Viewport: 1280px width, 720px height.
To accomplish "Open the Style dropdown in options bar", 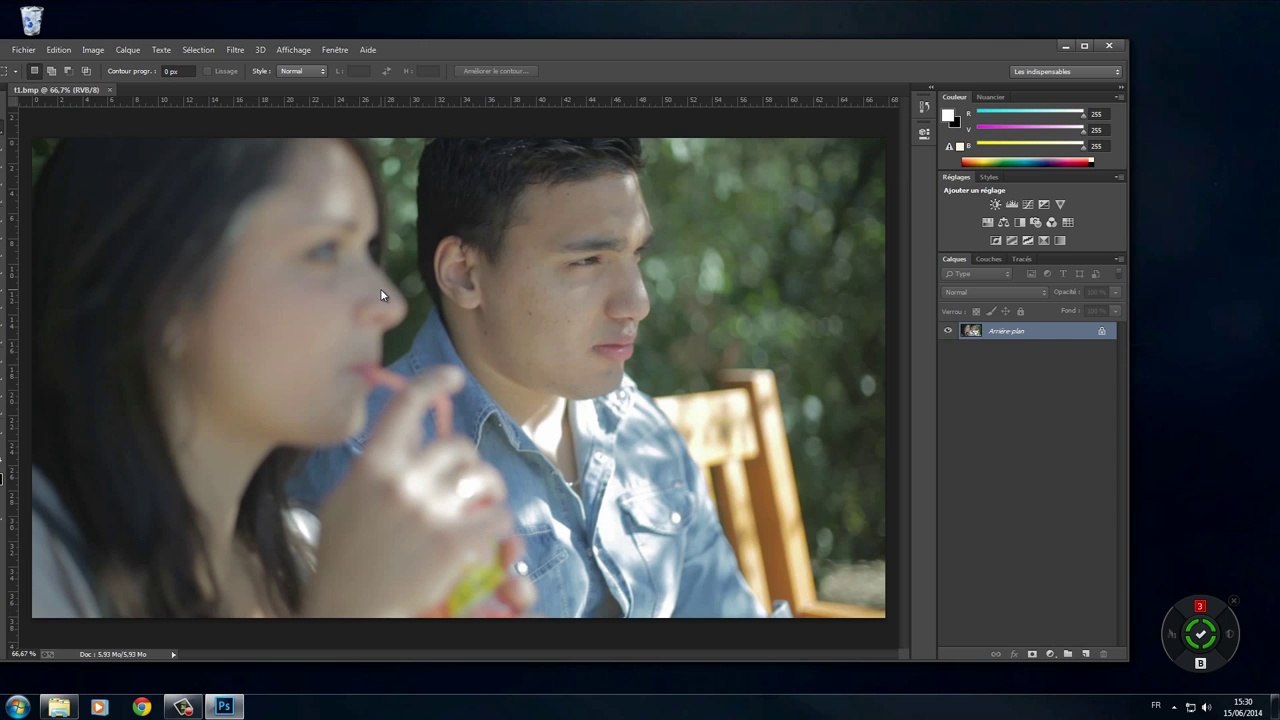I will click(302, 71).
